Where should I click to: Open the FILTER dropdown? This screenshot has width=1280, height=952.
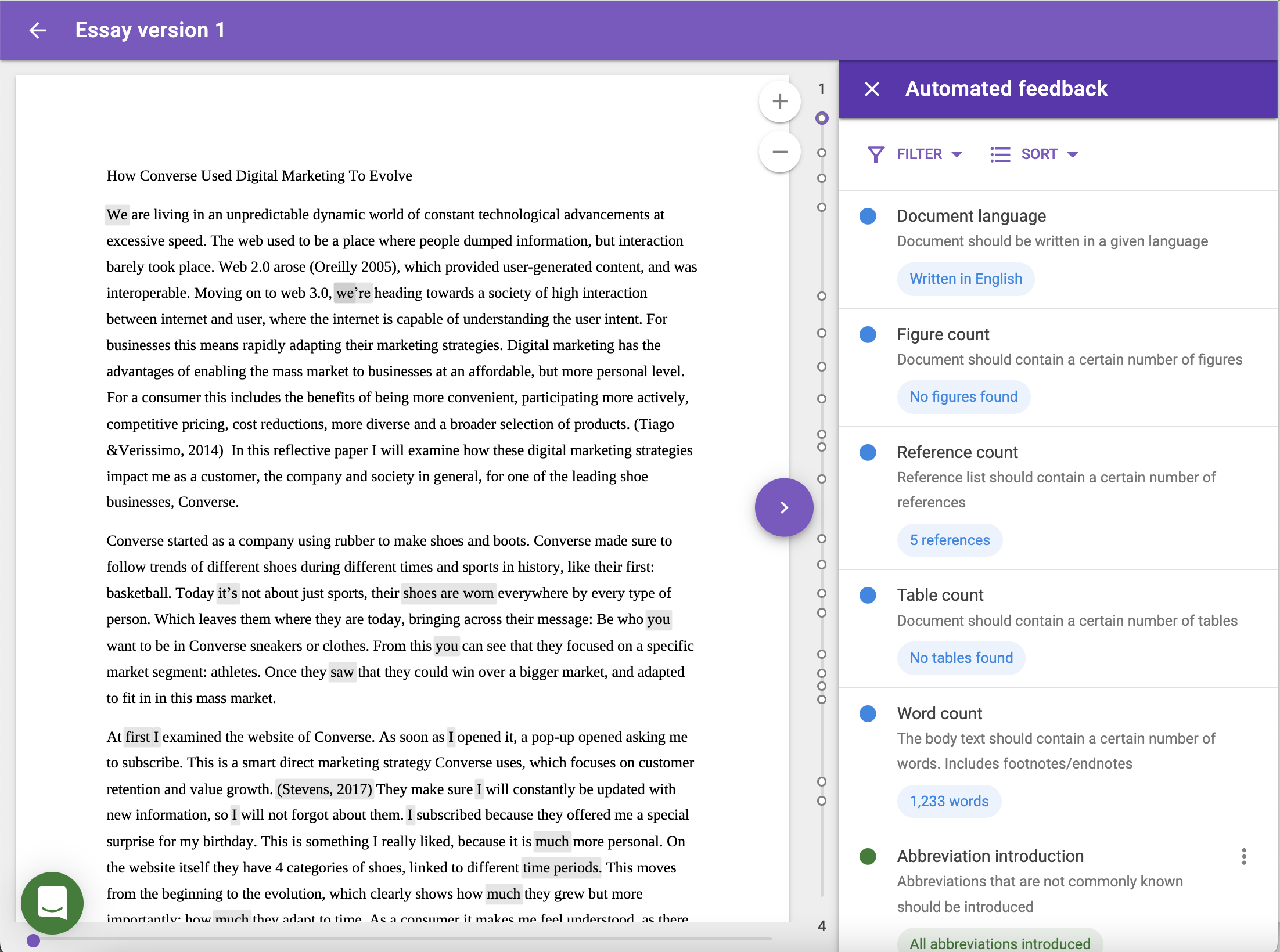point(929,154)
